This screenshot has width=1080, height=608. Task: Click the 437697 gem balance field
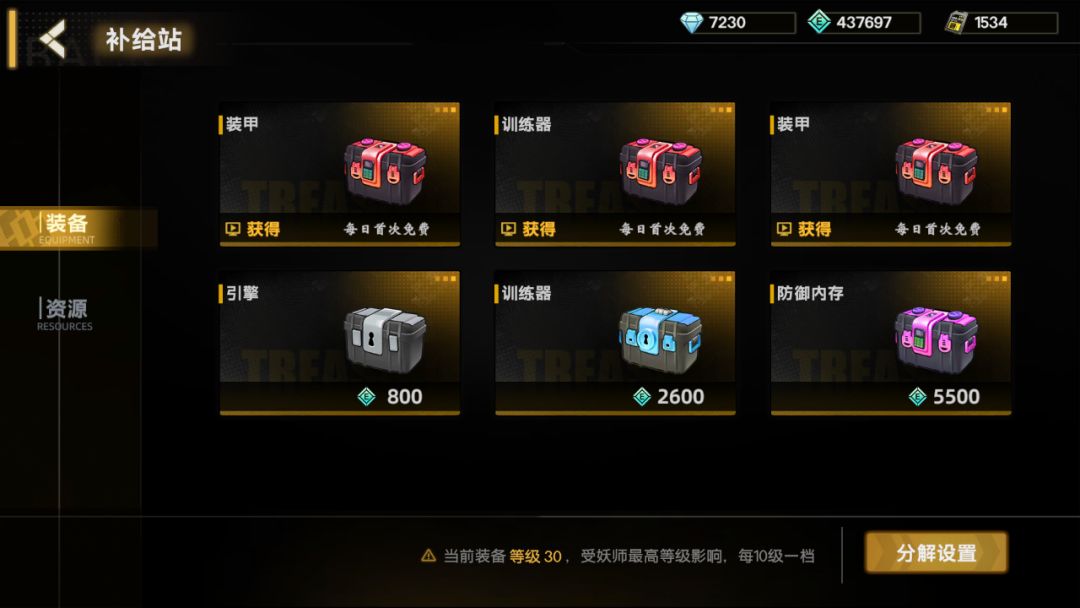[864, 23]
